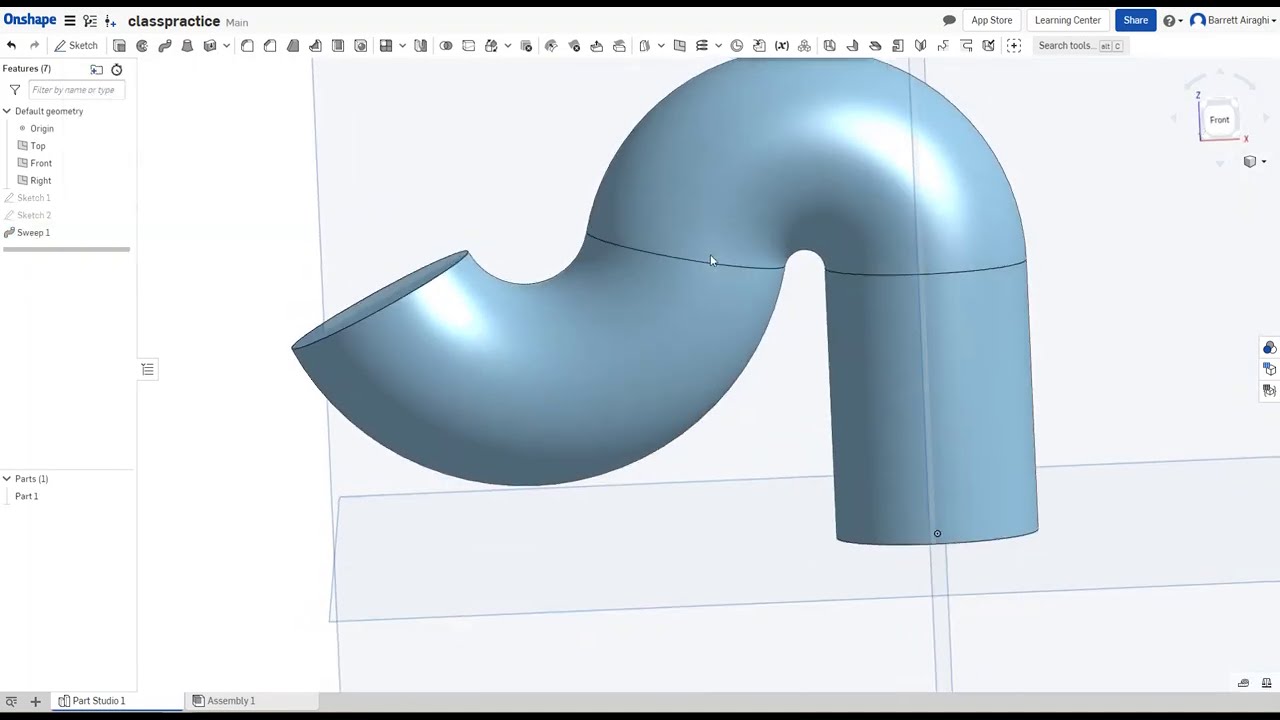Click the Front face of view cube
1280x720 pixels.
coord(1219,120)
